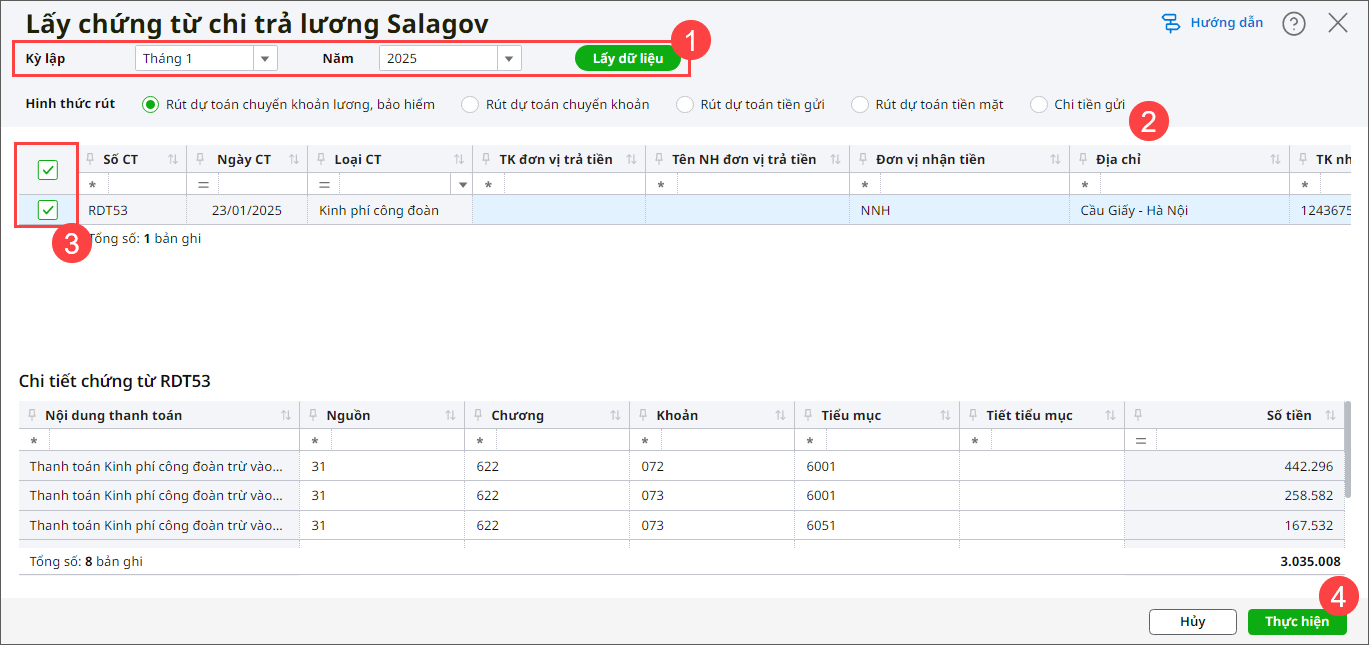The image size is (1369, 645).
Task: Select Rút dự toán tiền mặt option
Action: 860,104
